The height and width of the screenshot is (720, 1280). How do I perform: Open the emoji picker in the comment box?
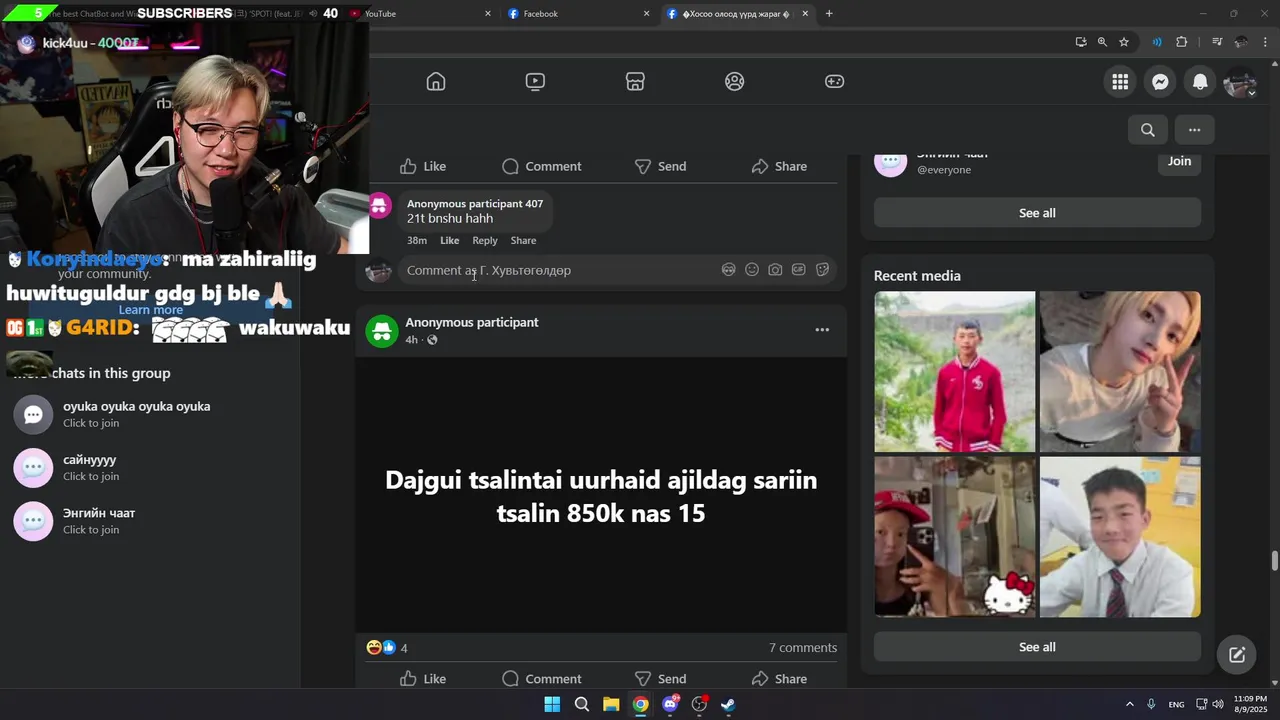[x=752, y=270]
